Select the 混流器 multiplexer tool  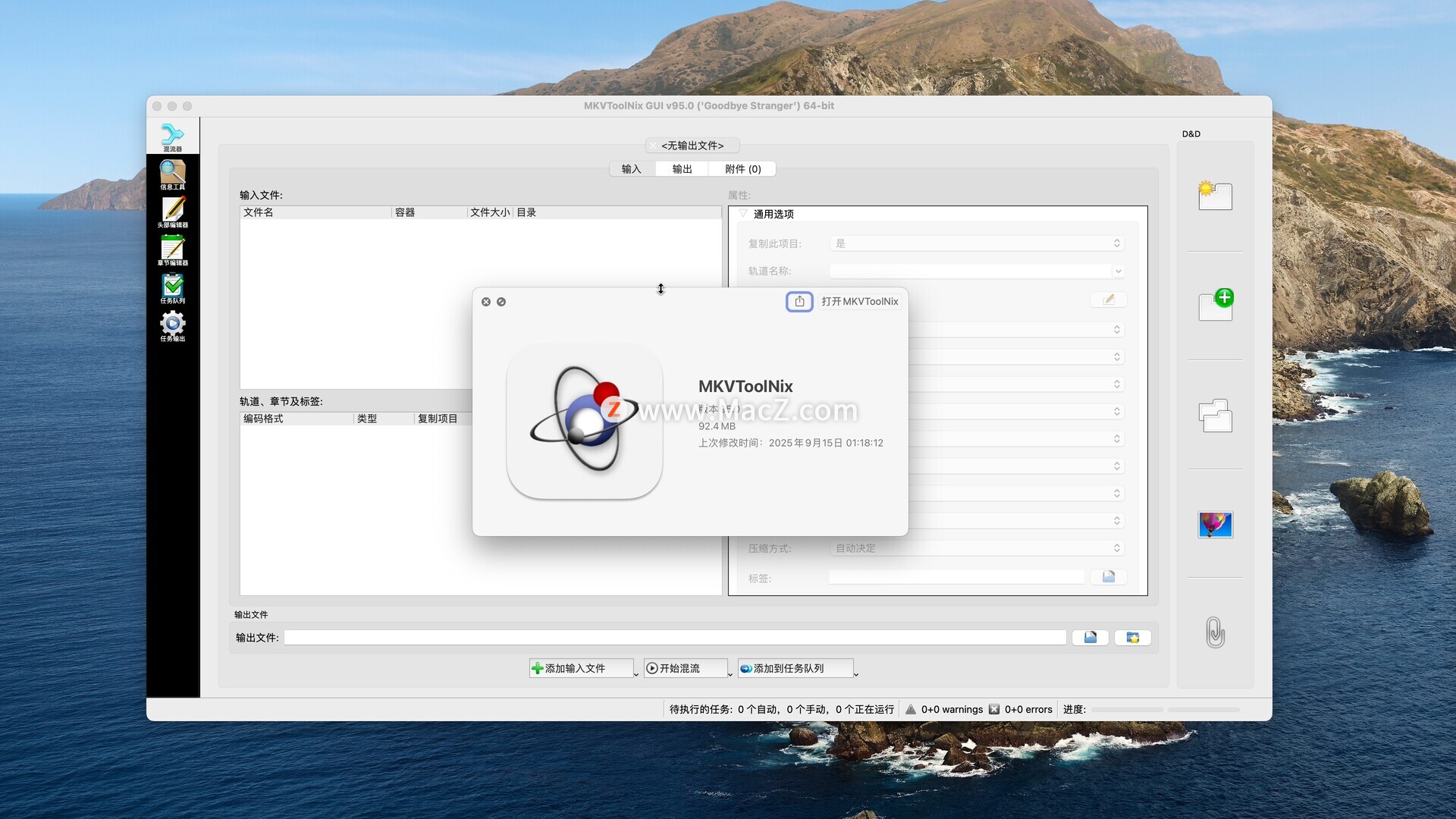click(x=172, y=137)
